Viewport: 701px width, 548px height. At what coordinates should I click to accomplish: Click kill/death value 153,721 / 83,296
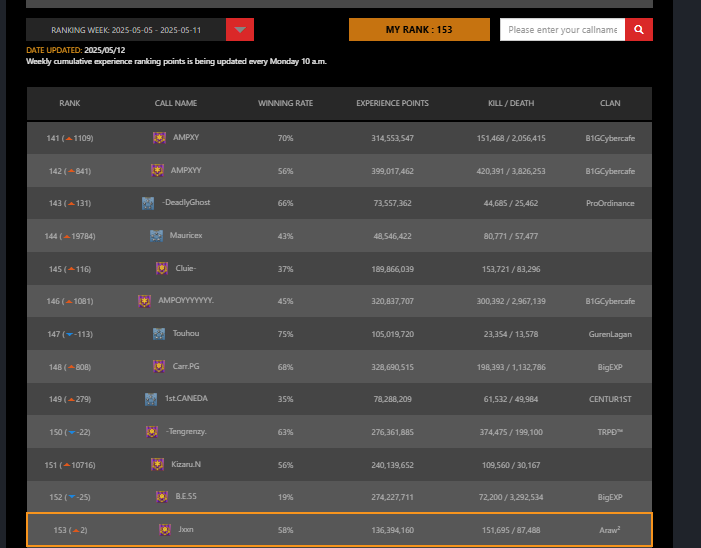point(511,269)
